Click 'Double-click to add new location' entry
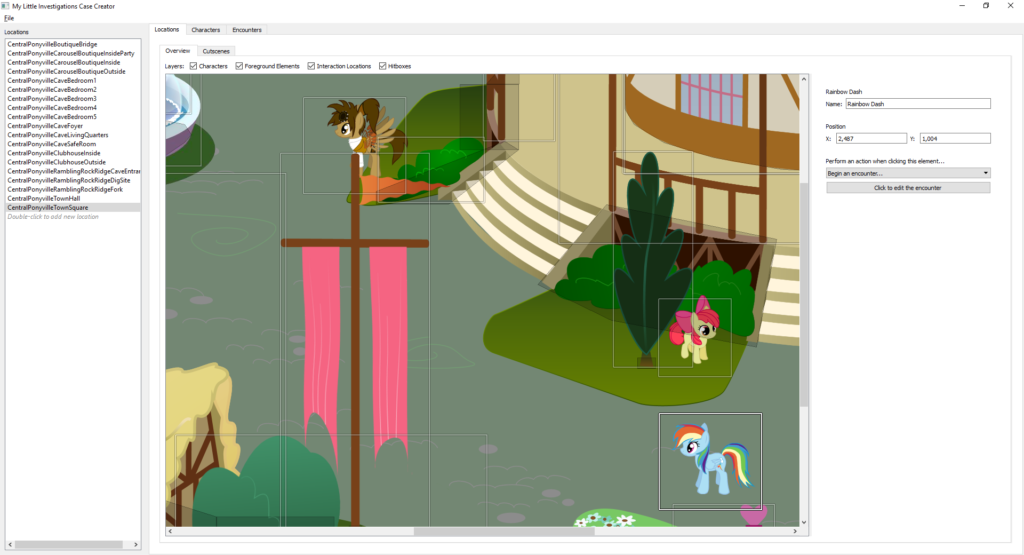 [x=53, y=217]
